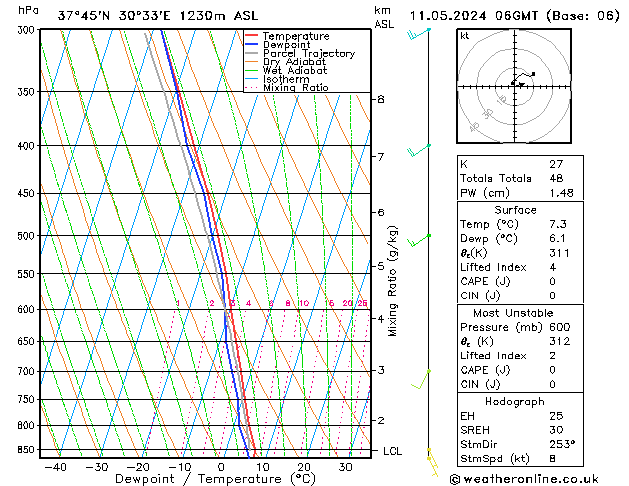Click the 850 hPa pressure axis label
The image size is (629, 486).
point(28,450)
